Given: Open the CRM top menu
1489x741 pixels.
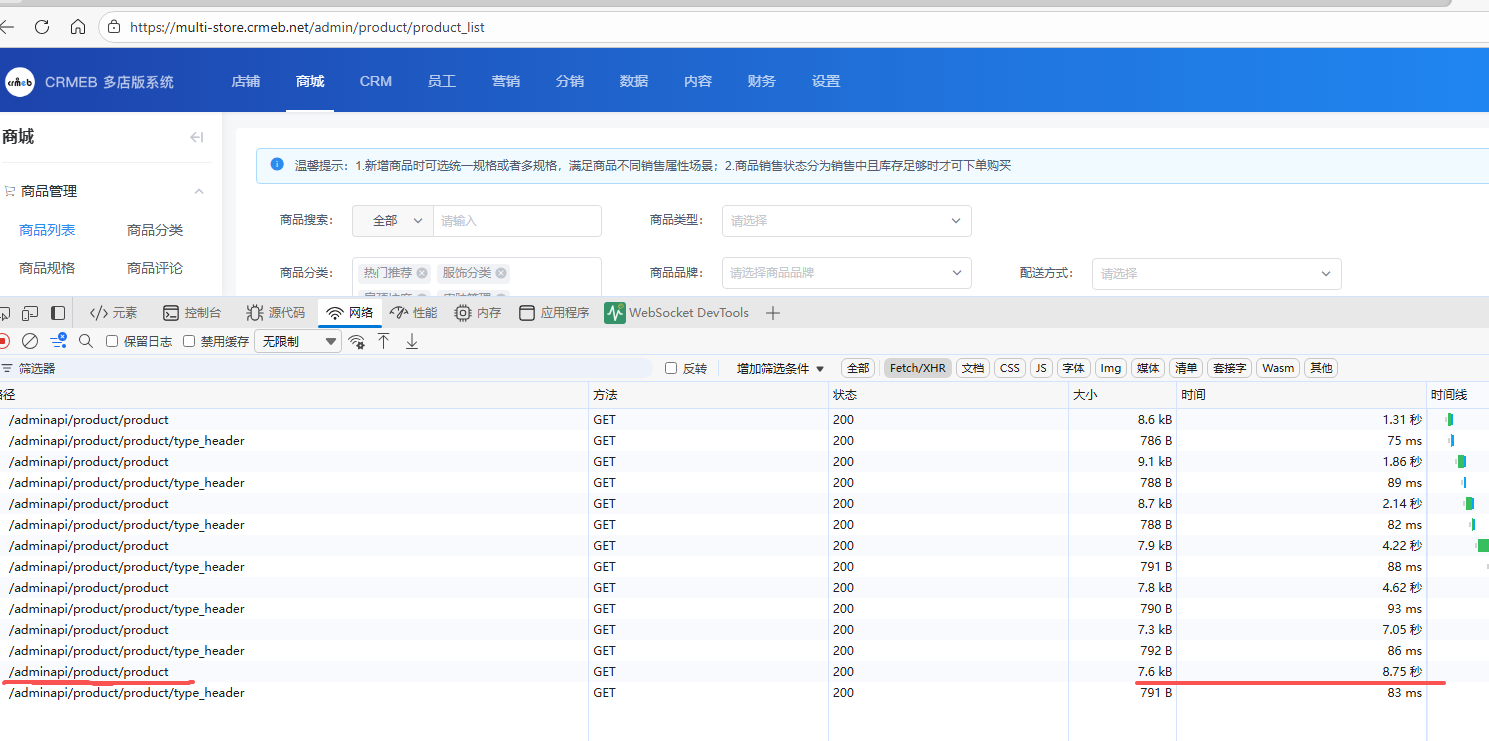Looking at the screenshot, I should 376,81.
